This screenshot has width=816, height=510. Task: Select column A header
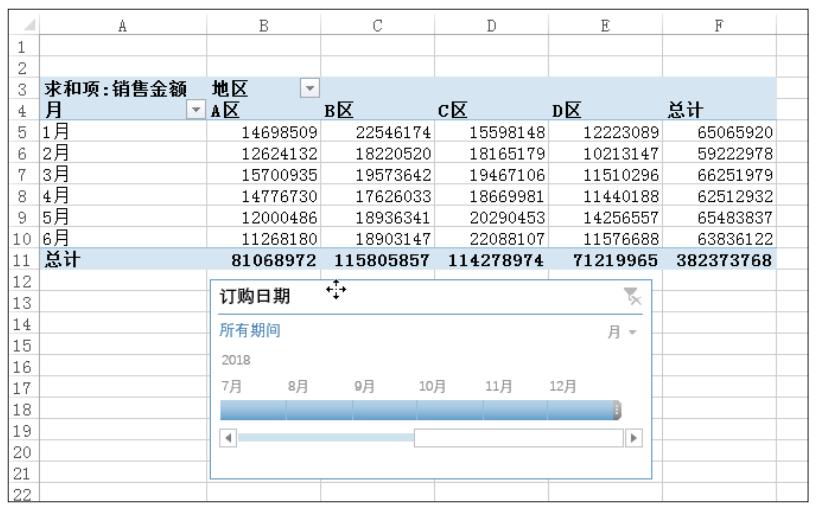click(x=123, y=25)
